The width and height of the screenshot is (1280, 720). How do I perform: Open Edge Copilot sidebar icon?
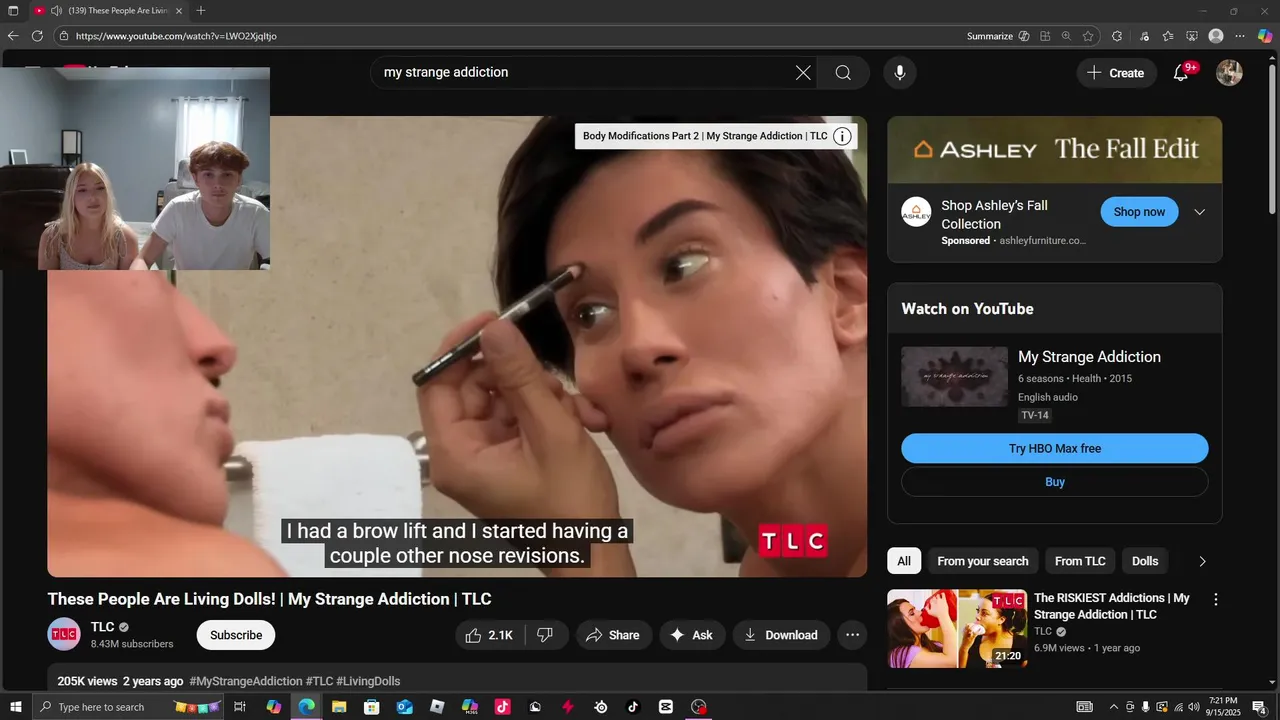tap(1264, 36)
